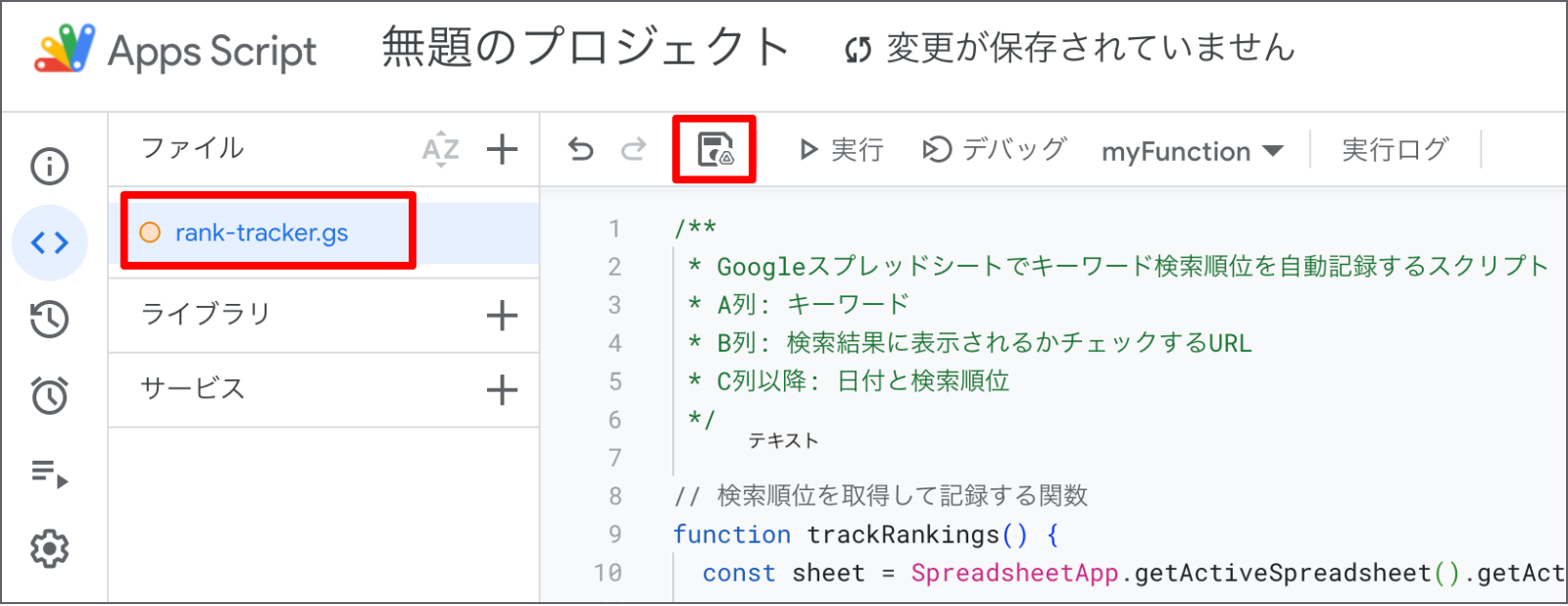Image resolution: width=1568 pixels, height=606 pixels.
Task: Redo the last edit
Action: point(634,149)
